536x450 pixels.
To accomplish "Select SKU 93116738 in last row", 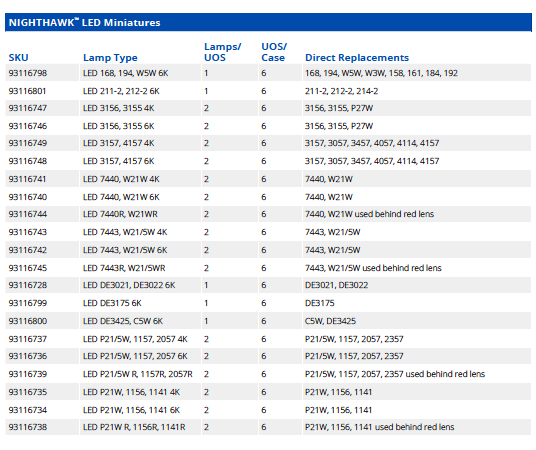I will tap(28, 427).
